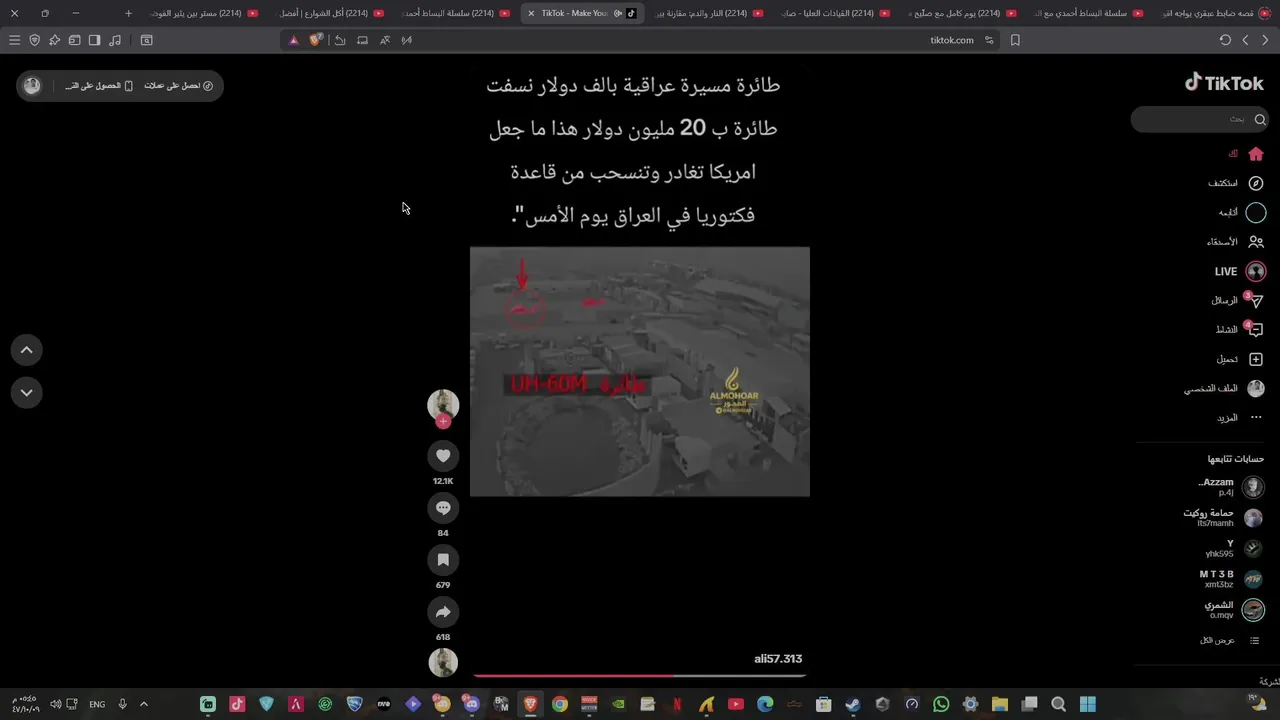Open Profile (الملف الشخصي) in sidebar
The width and height of the screenshot is (1280, 720).
click(1224, 388)
